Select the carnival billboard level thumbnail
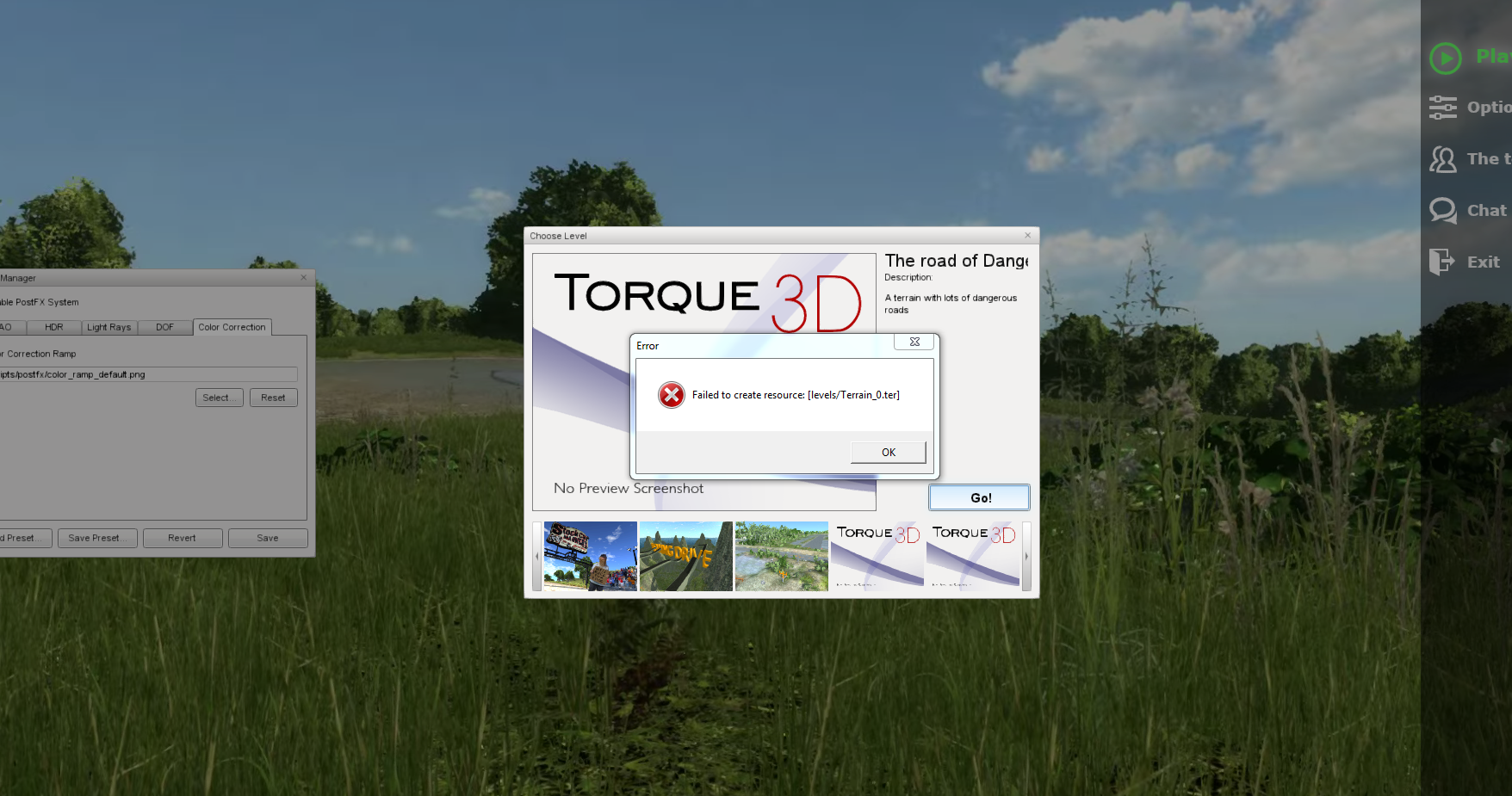Screen dimensions: 1512x796 pyautogui.click(x=591, y=556)
